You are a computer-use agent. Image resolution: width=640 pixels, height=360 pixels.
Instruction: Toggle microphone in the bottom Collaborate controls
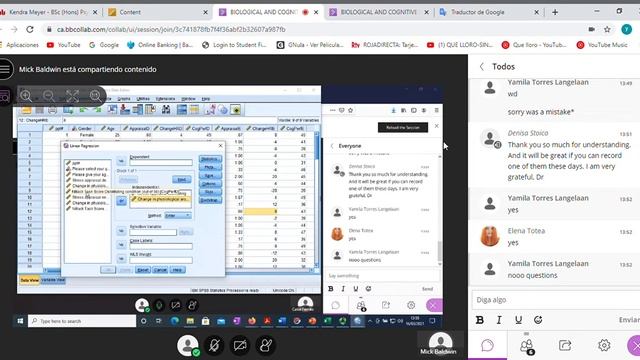(214, 345)
